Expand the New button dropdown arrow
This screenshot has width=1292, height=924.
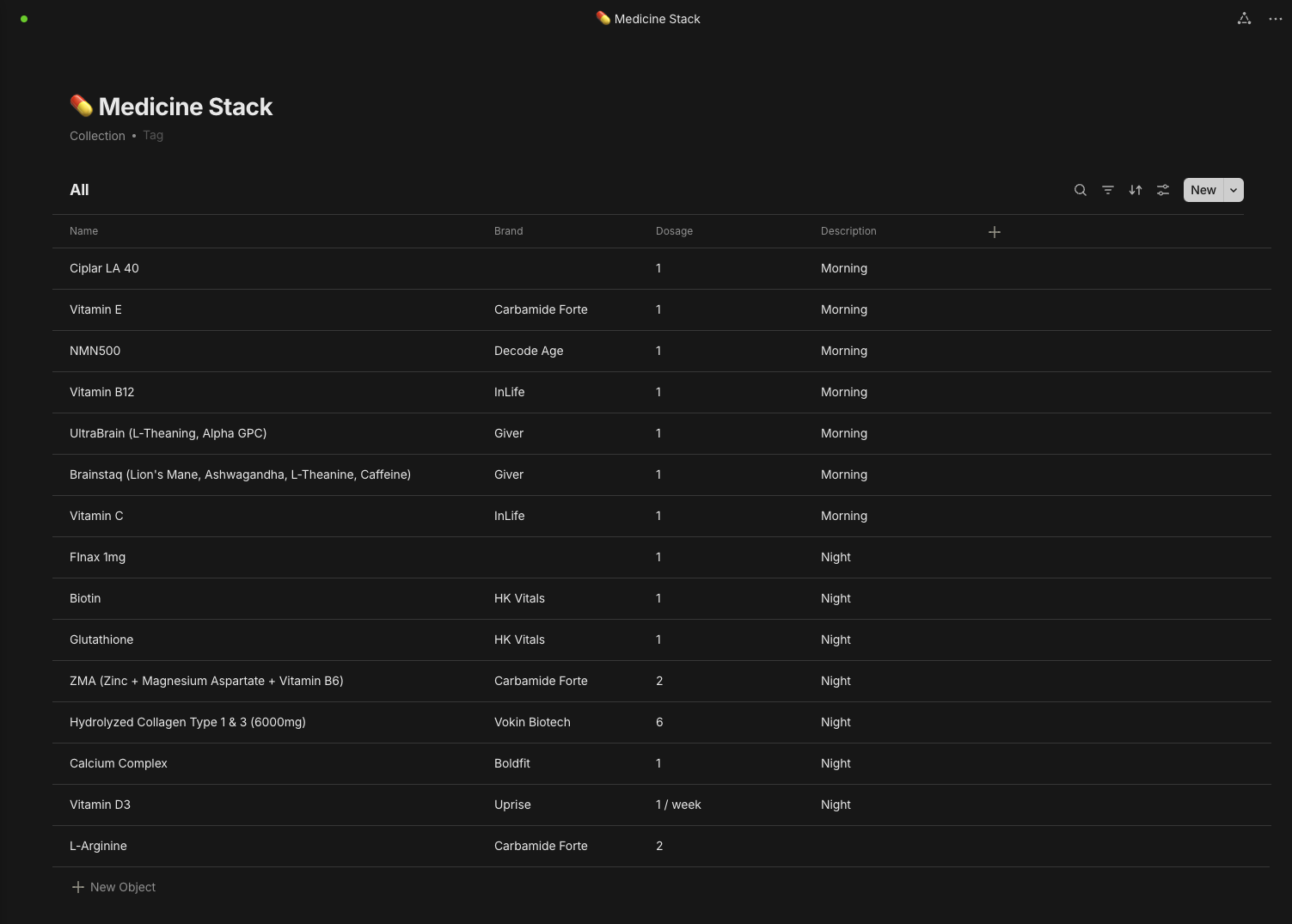tap(1234, 190)
